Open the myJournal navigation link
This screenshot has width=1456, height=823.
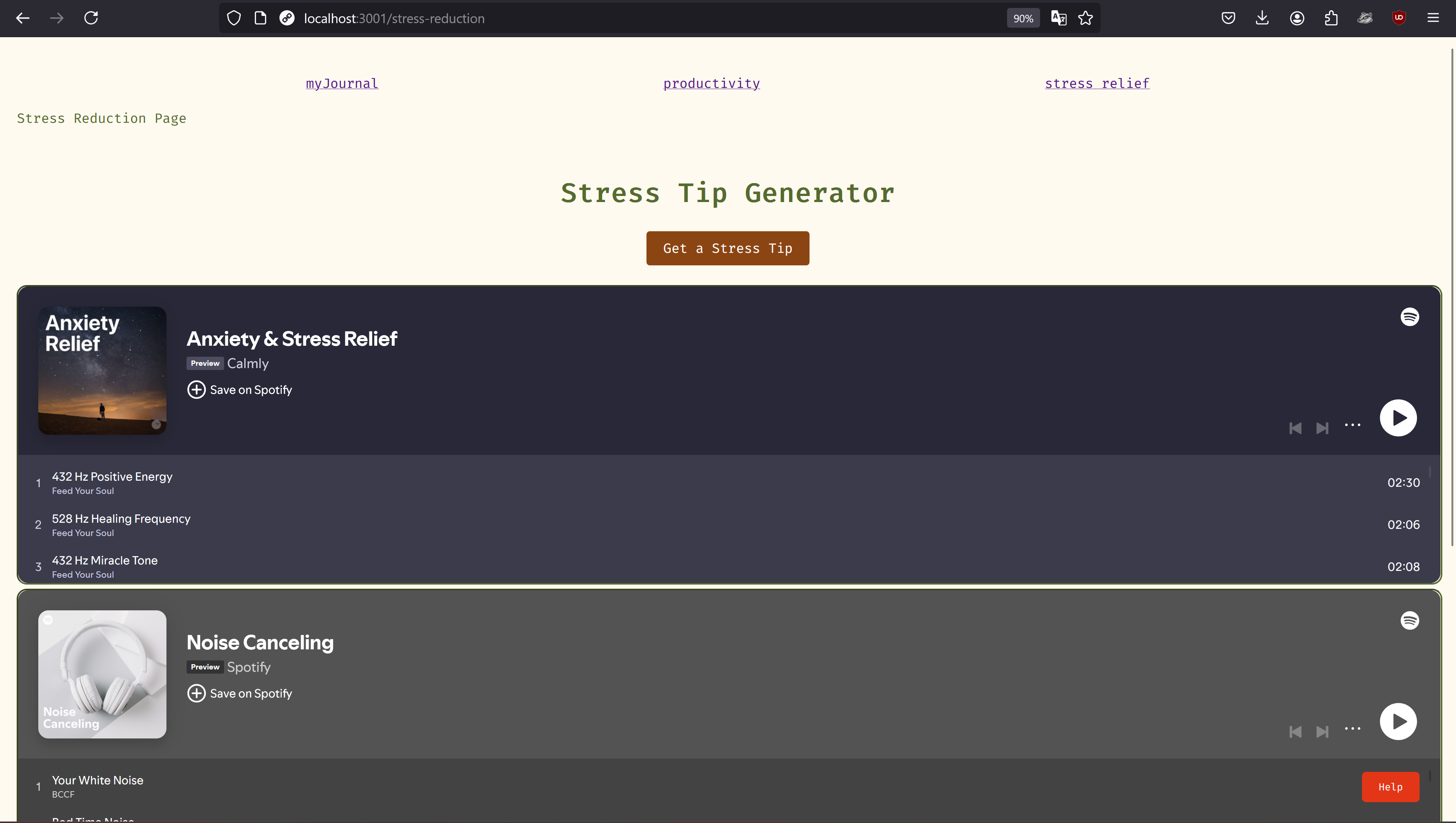[342, 84]
